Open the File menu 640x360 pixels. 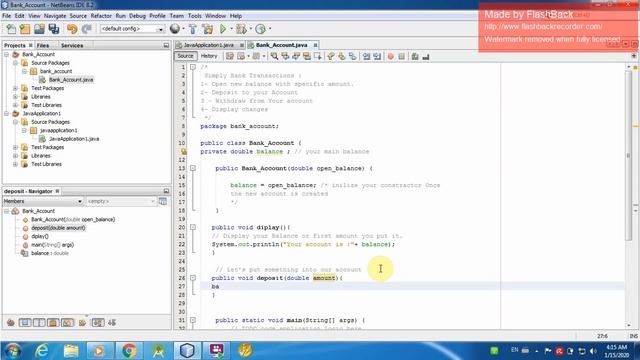7,16
